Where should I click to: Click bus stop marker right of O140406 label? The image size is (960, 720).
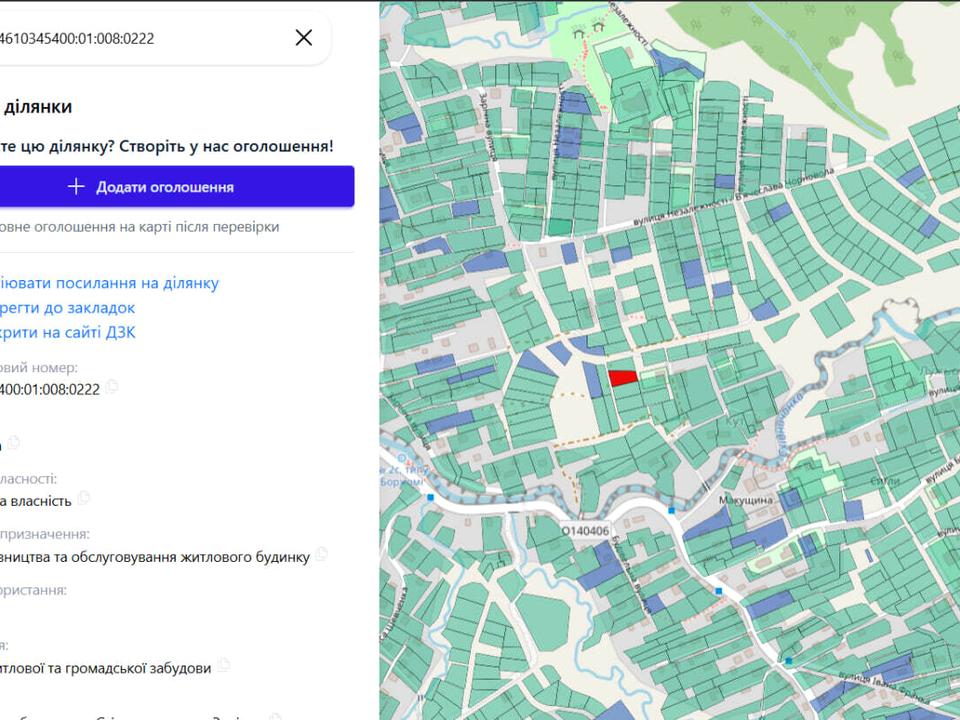[x=671, y=510]
